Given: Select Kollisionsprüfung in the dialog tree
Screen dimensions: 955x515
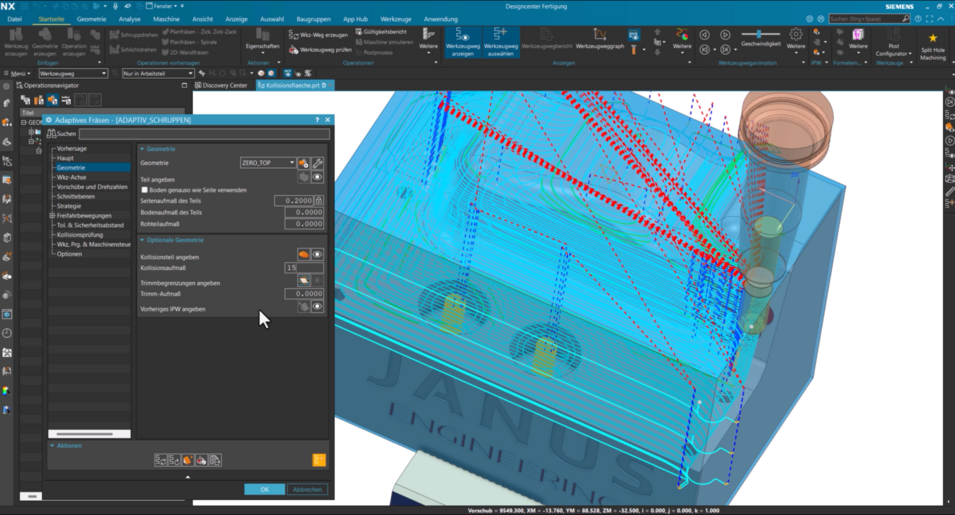Looking at the screenshot, I should coord(80,234).
